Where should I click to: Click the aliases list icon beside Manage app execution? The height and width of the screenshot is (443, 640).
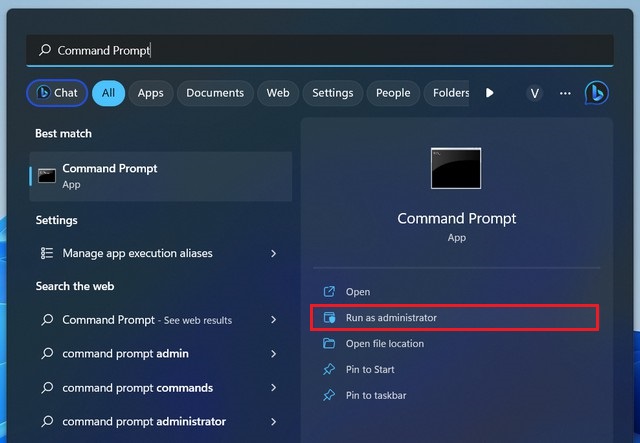(x=47, y=253)
